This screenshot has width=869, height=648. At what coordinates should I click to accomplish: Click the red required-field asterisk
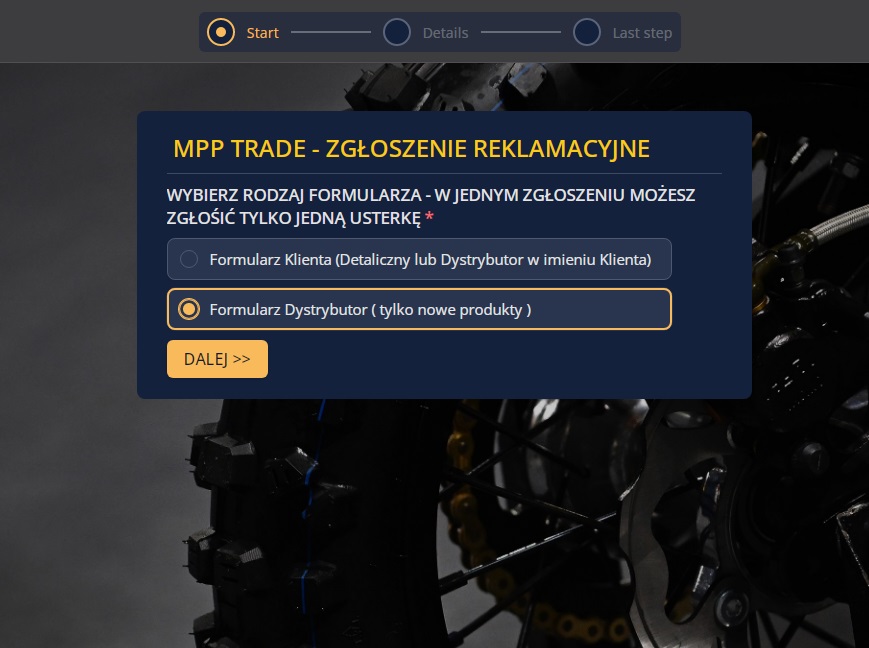tap(429, 218)
